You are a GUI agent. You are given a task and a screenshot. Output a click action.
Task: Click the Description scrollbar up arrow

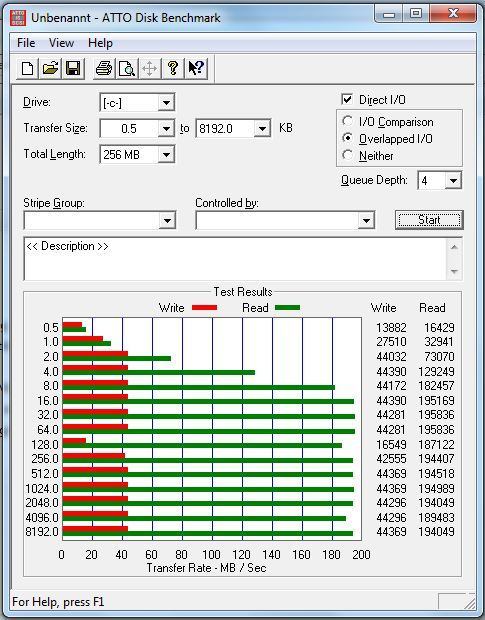pos(454,248)
